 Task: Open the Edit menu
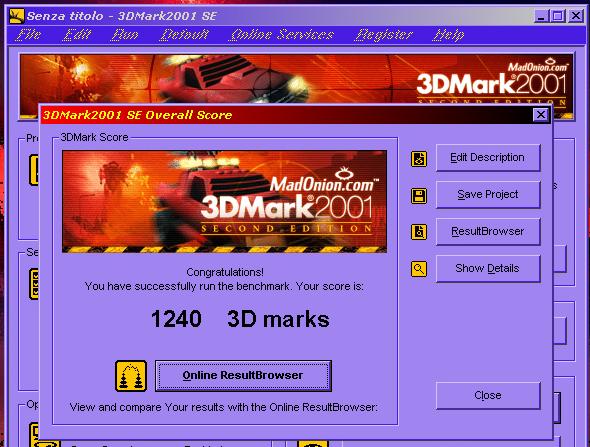(77, 35)
